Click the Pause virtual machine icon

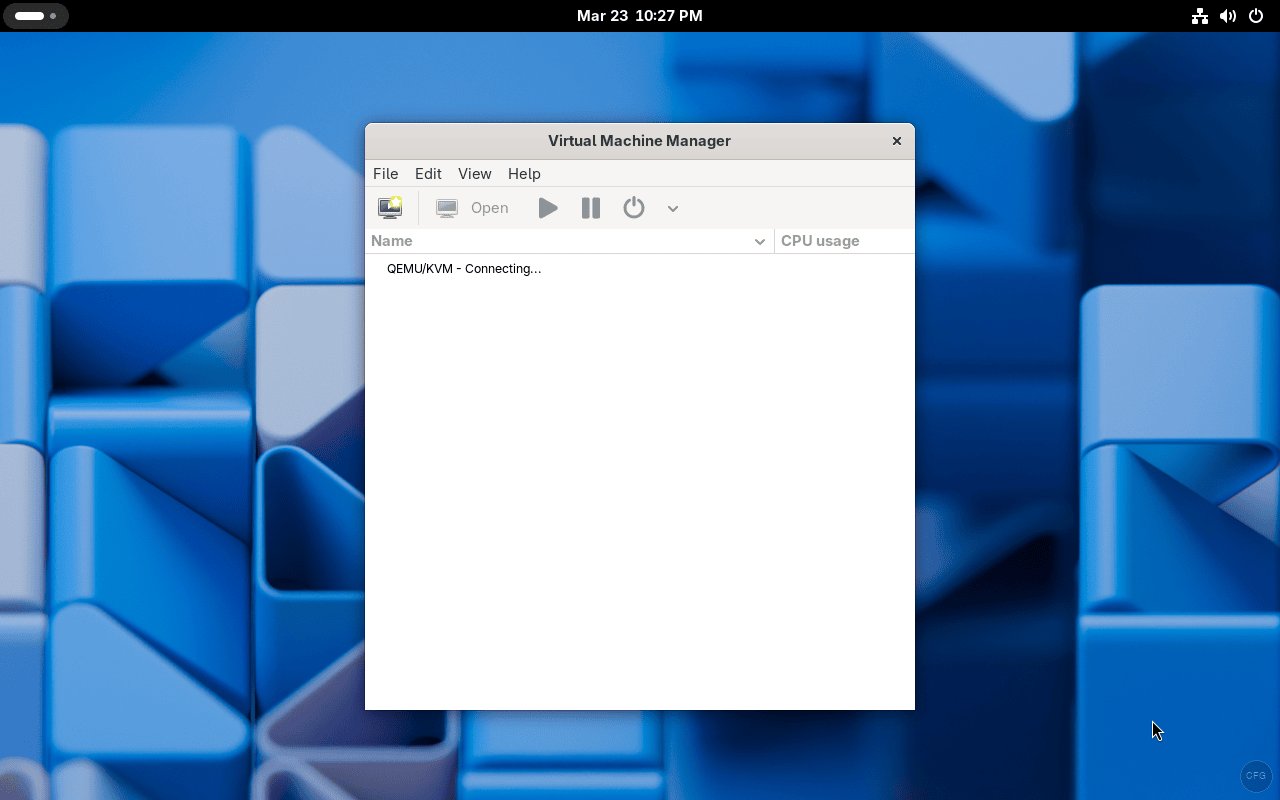point(590,208)
